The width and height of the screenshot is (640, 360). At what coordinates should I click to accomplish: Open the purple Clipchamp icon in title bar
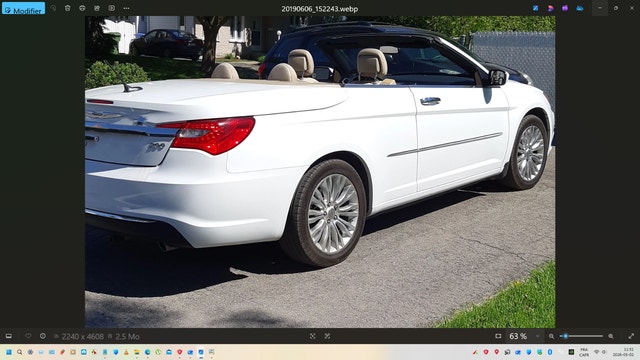565,8
